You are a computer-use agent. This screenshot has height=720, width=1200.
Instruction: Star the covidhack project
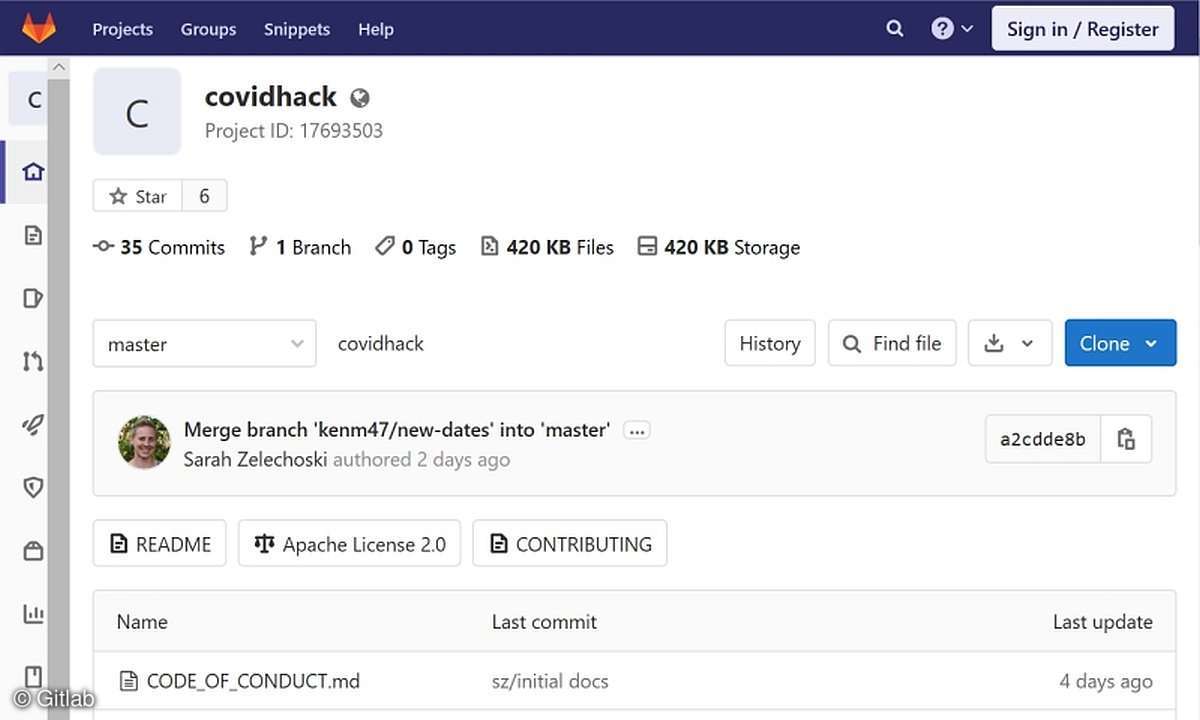[x=138, y=196]
